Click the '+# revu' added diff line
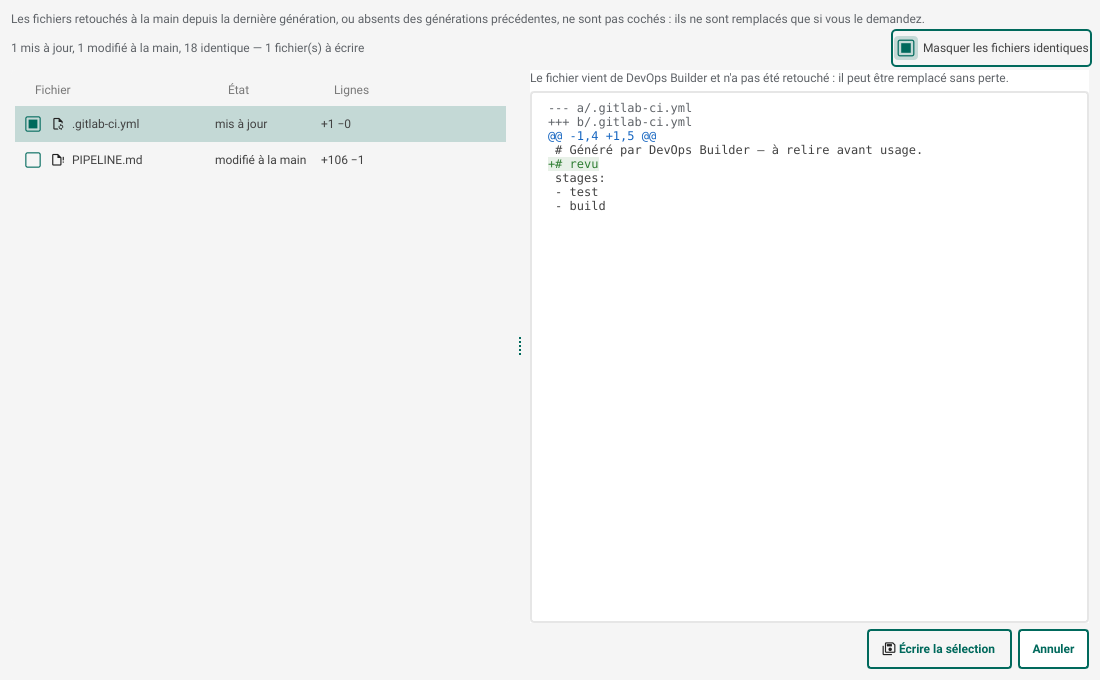This screenshot has height=680, width=1100. pos(573,164)
